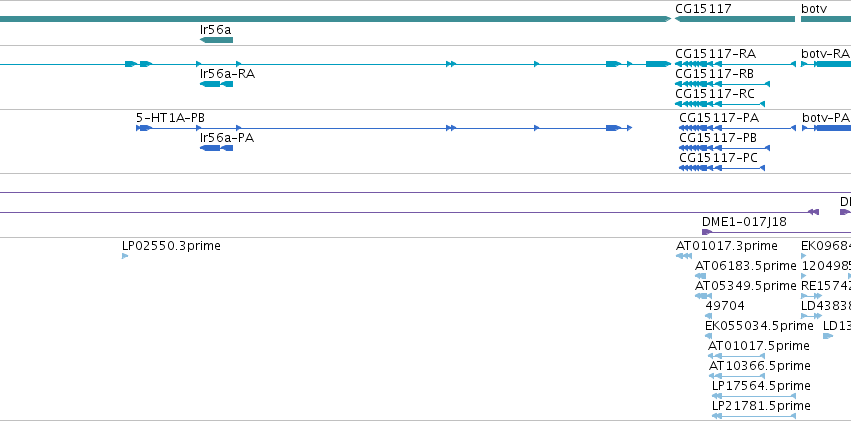Select the botv gene bar
Viewport: 851px width, 421px height.
click(825, 19)
